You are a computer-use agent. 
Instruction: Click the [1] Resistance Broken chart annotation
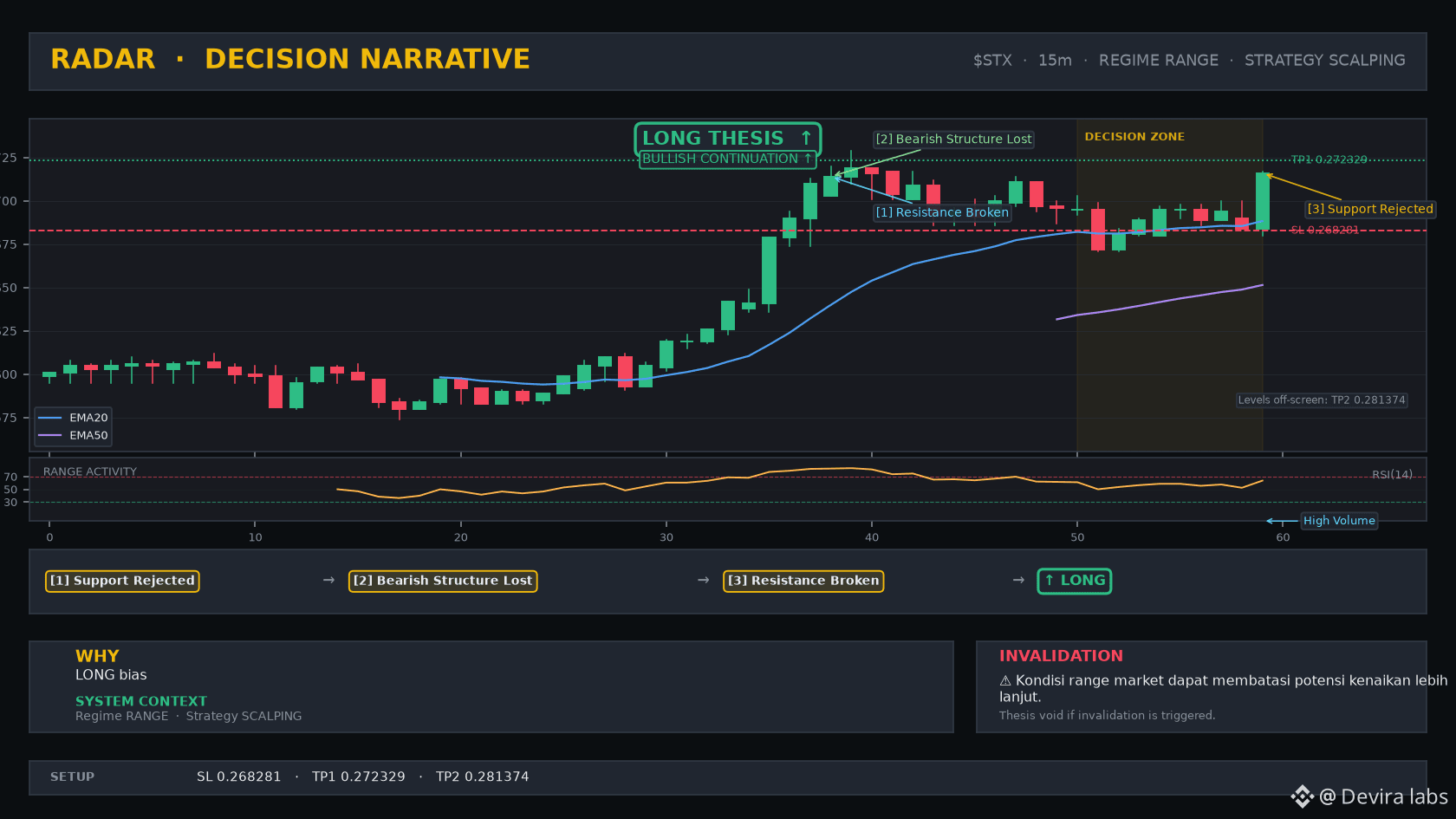point(942,212)
